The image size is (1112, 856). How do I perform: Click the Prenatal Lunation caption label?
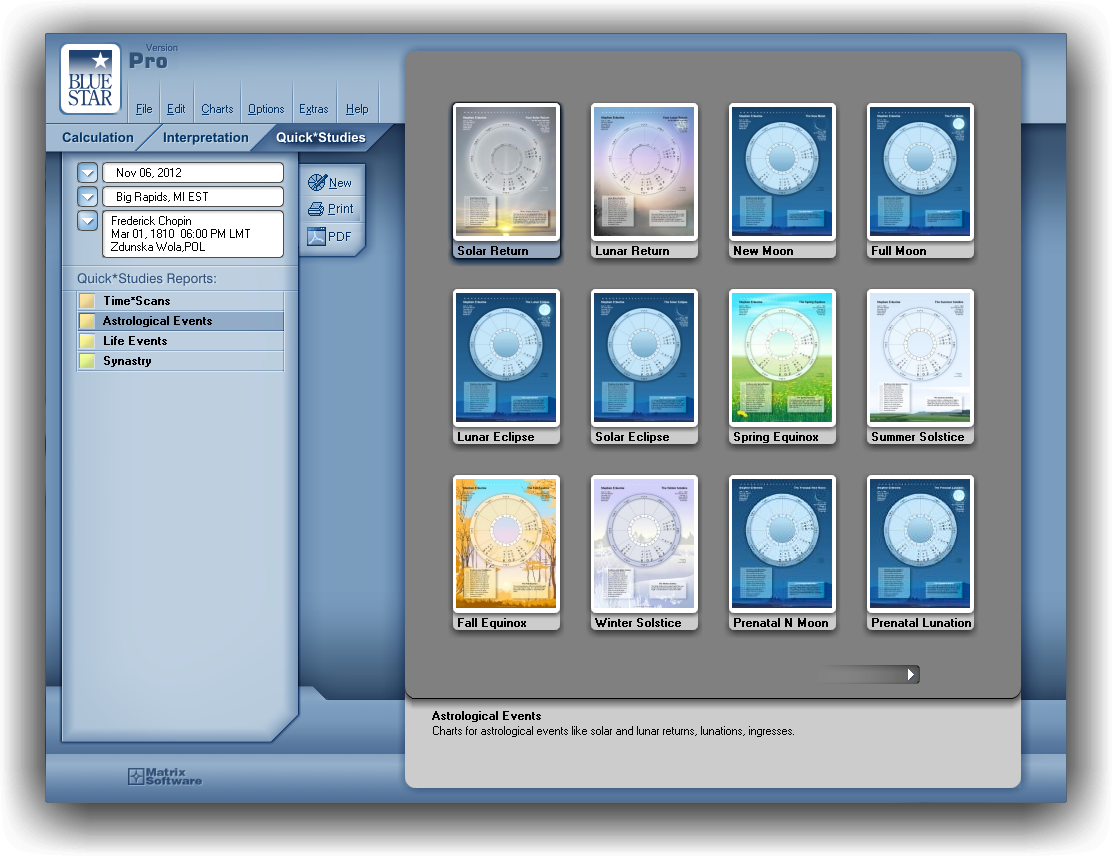click(x=921, y=623)
